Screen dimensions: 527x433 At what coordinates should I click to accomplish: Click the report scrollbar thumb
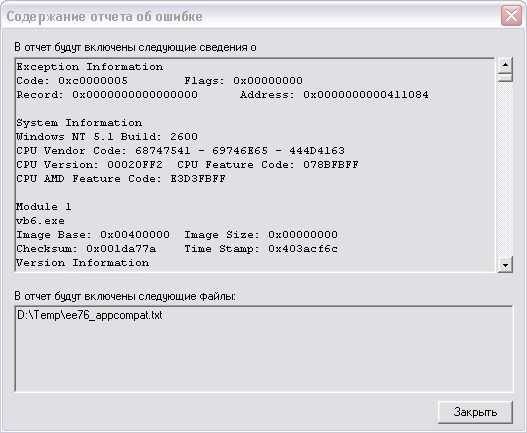pos(505,76)
